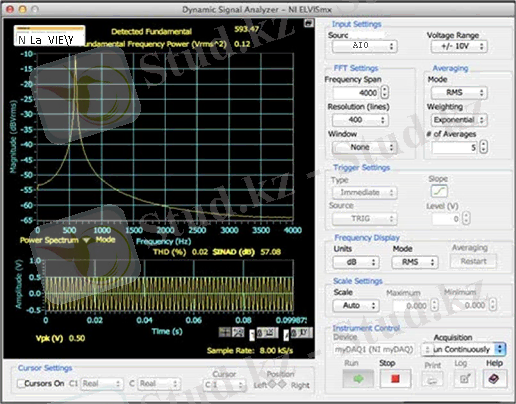Click the Print icon button
The height and width of the screenshot is (404, 516).
(x=432, y=379)
